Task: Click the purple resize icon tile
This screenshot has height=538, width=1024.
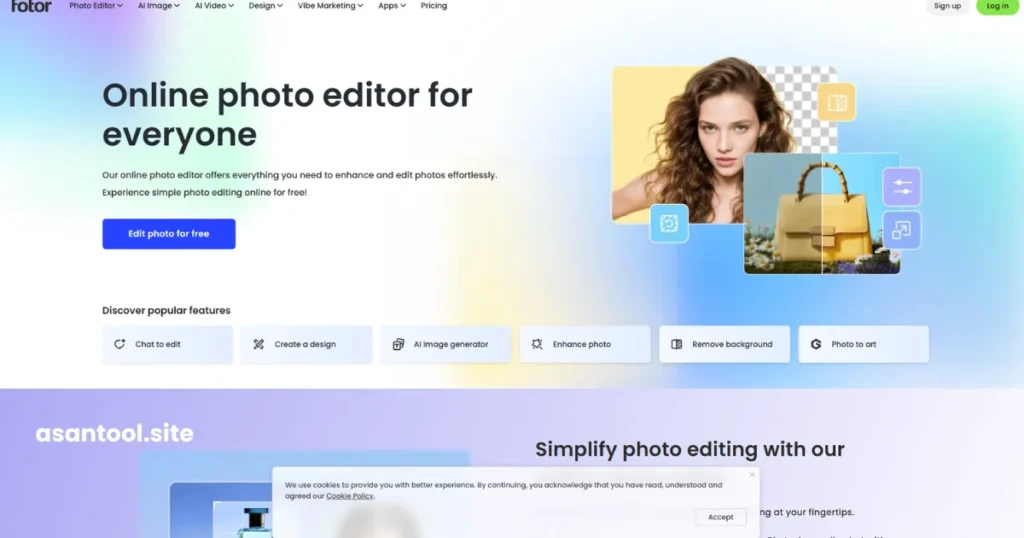Action: point(902,230)
